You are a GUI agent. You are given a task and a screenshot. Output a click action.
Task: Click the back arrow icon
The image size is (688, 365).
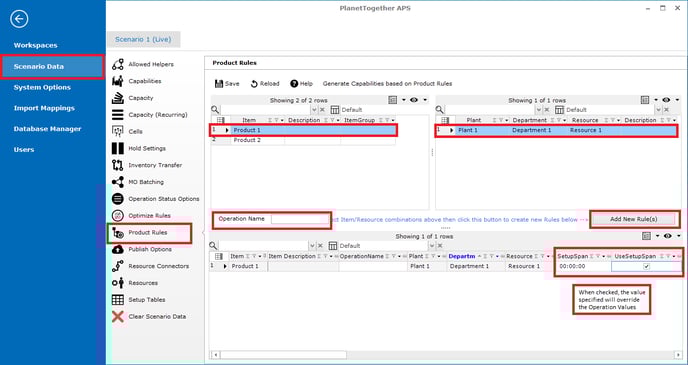[19, 19]
